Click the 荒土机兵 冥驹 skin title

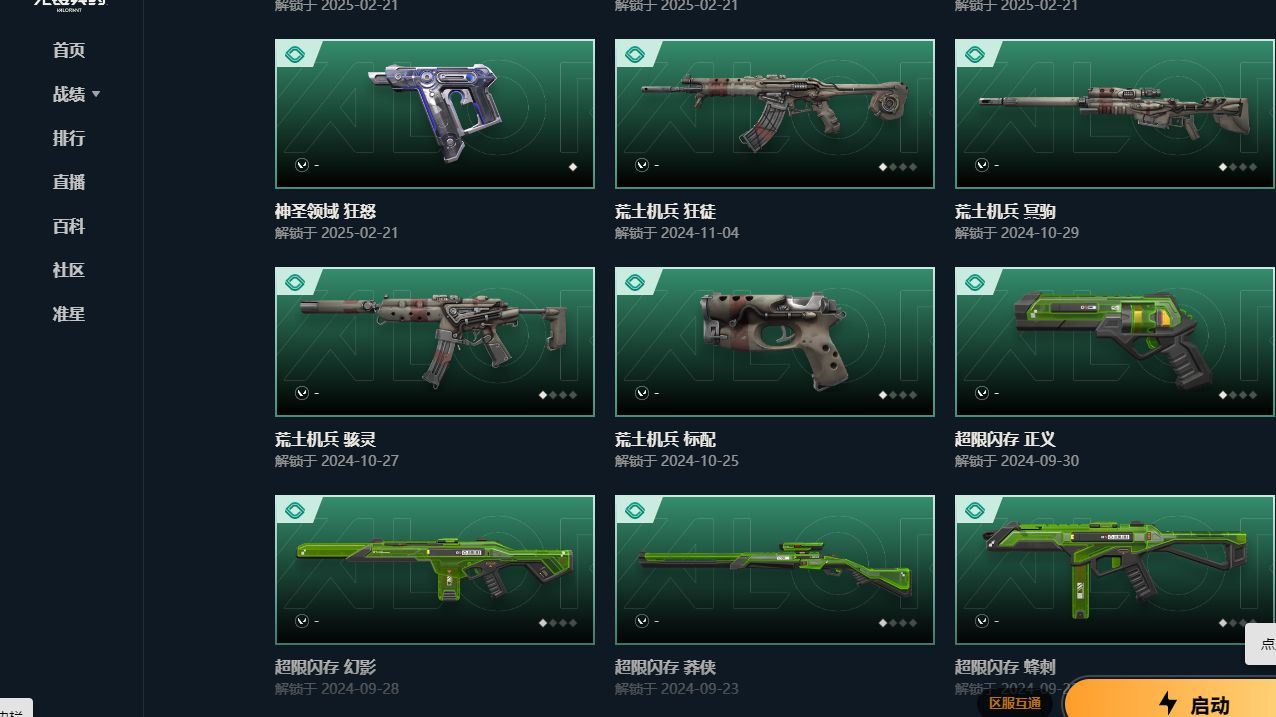point(1005,211)
